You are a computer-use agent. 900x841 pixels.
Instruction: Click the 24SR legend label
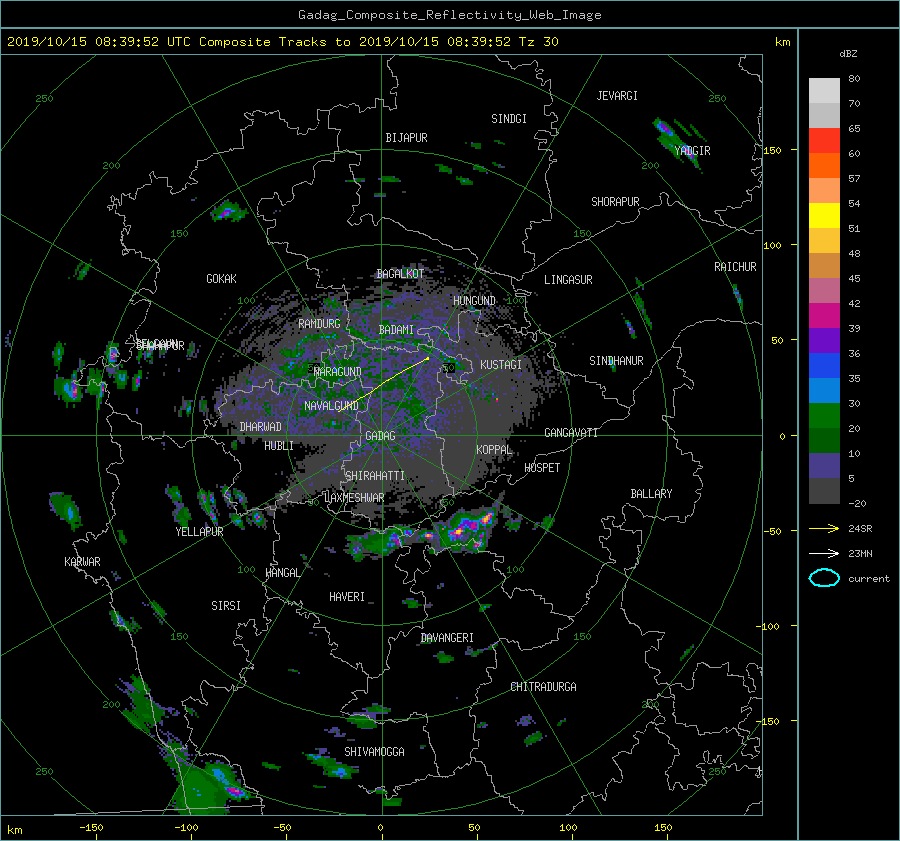(860, 529)
